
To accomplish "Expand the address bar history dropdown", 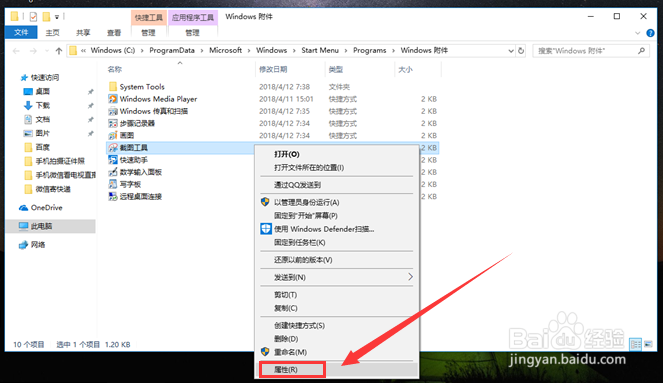I will (x=510, y=51).
